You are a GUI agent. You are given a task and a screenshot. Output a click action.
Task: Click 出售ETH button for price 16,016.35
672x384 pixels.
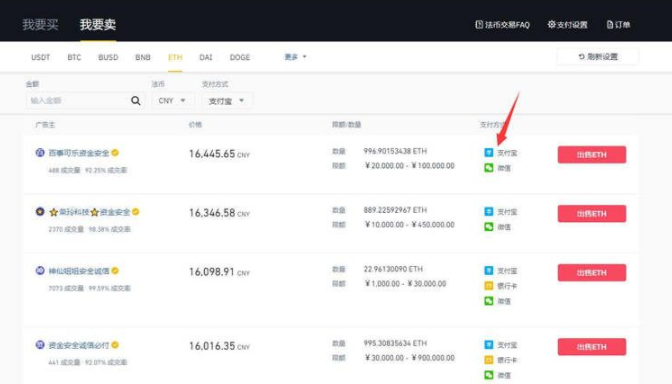tap(591, 347)
